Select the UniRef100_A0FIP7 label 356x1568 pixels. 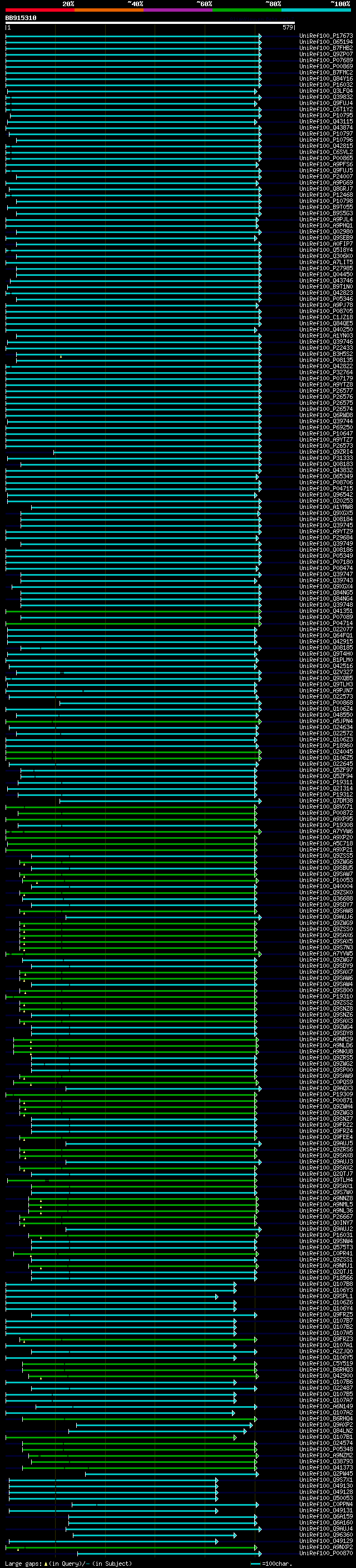pos(326,244)
